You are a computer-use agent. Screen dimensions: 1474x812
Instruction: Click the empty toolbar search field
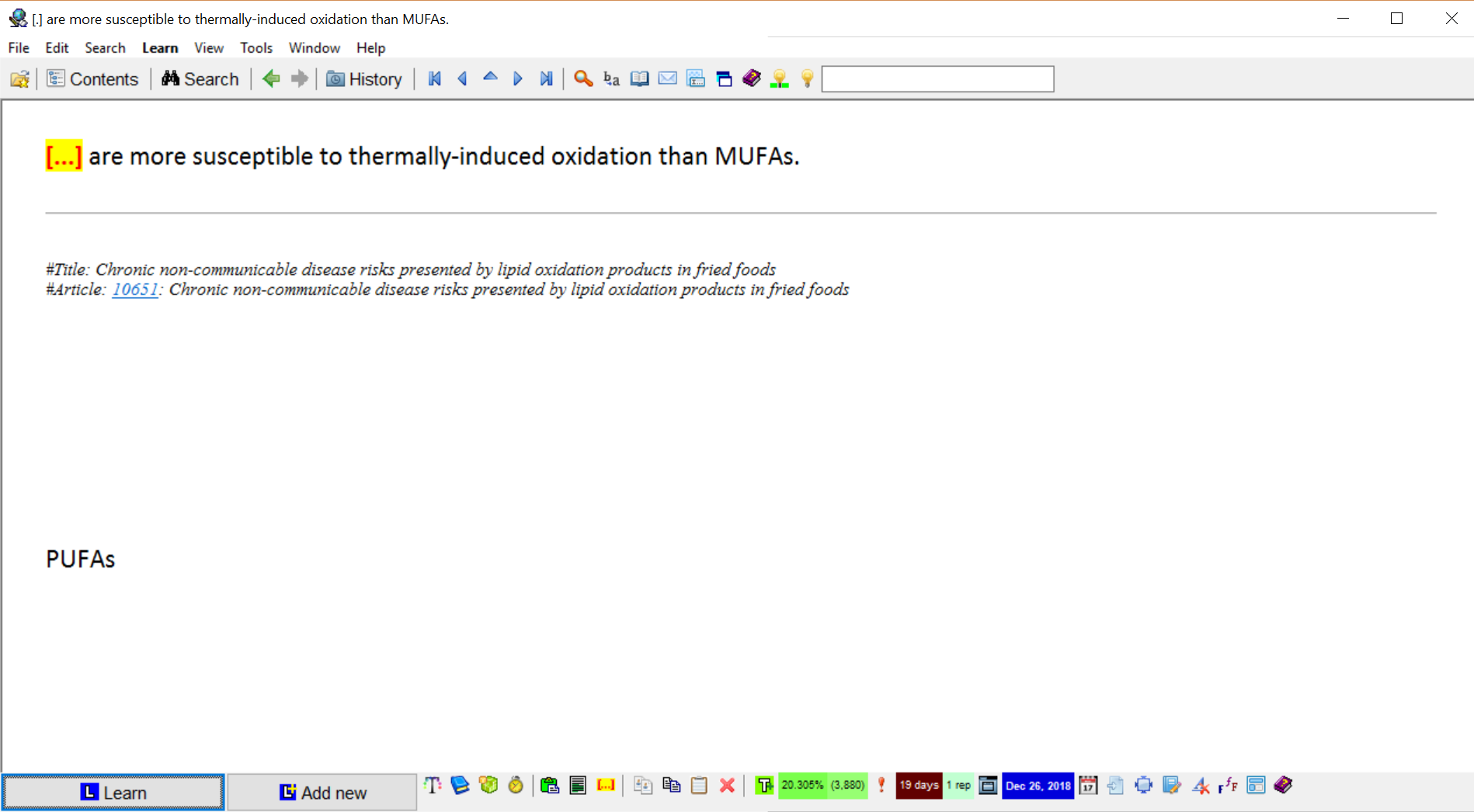coord(937,78)
